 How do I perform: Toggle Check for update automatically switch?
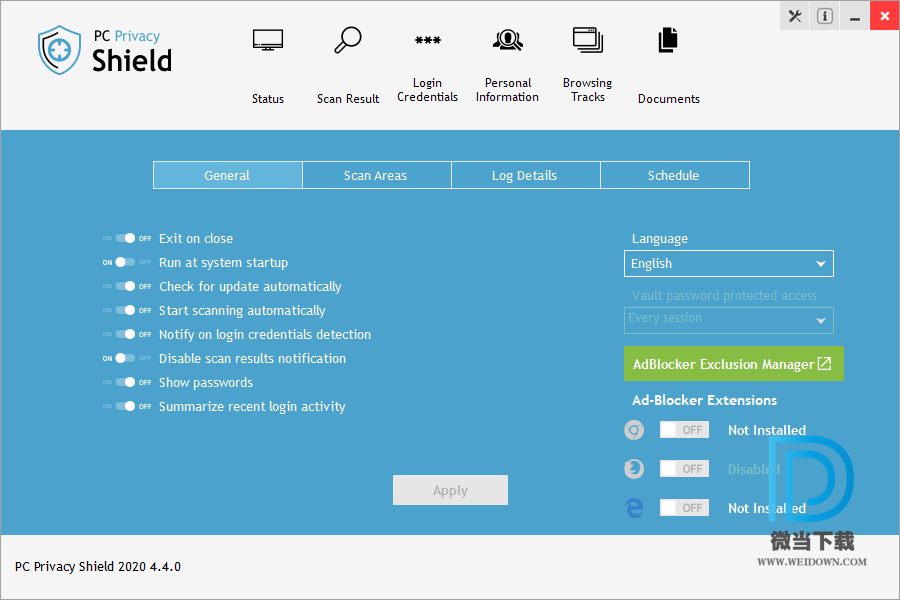[x=126, y=287]
